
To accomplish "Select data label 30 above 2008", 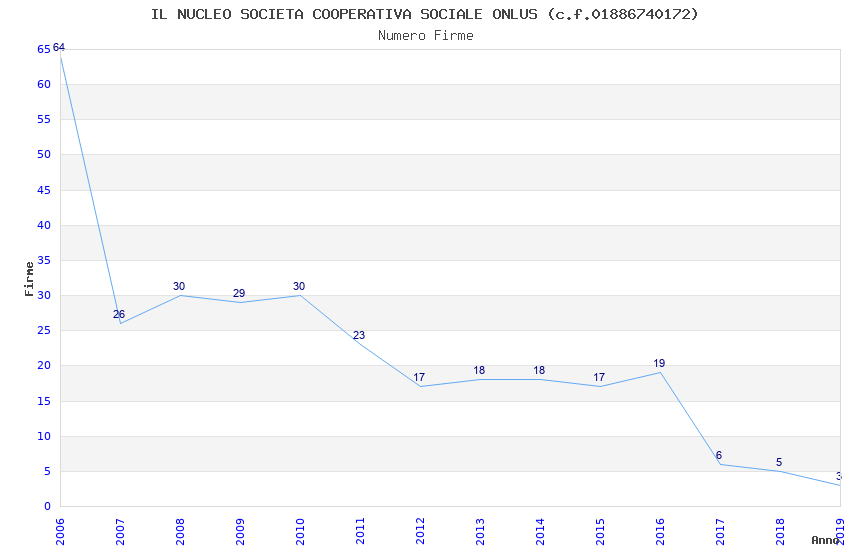I will tap(179, 286).
